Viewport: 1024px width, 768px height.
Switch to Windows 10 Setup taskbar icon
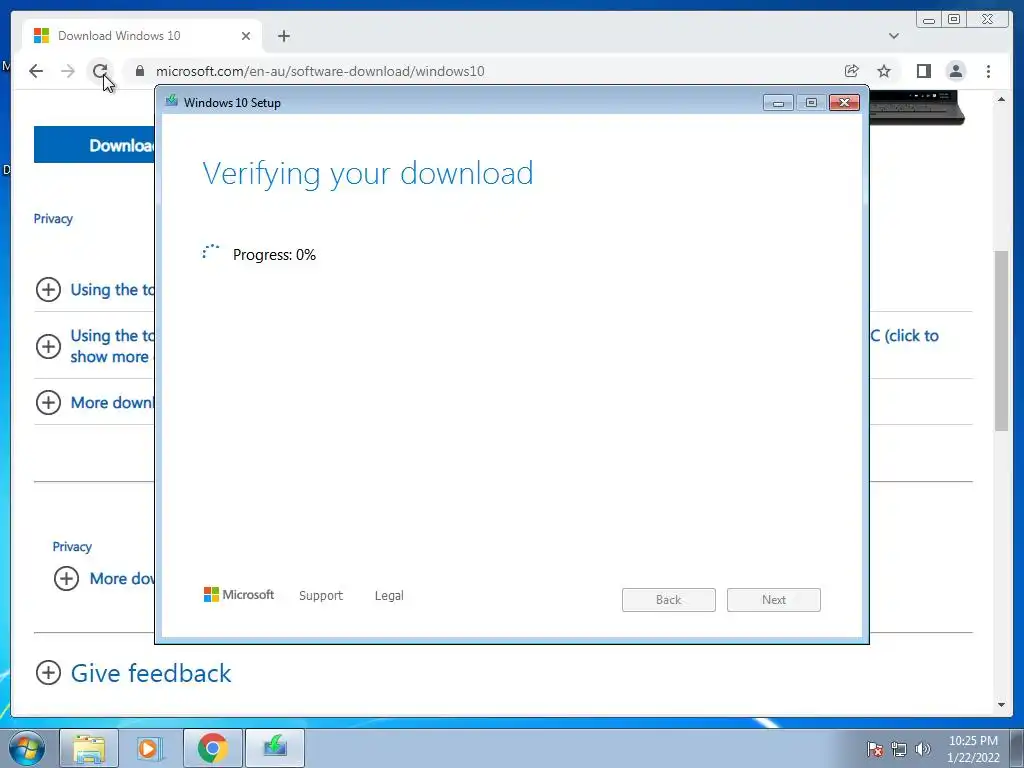click(x=275, y=748)
